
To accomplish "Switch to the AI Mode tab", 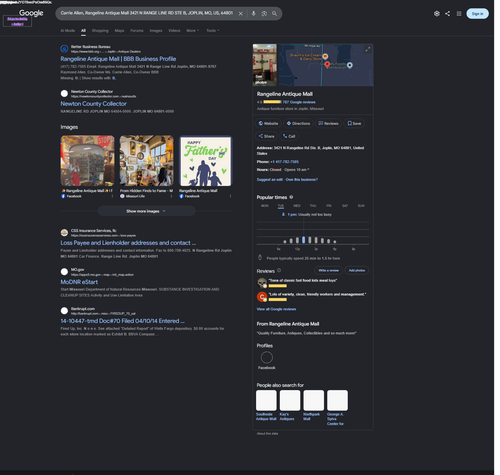I will pyautogui.click(x=68, y=30).
